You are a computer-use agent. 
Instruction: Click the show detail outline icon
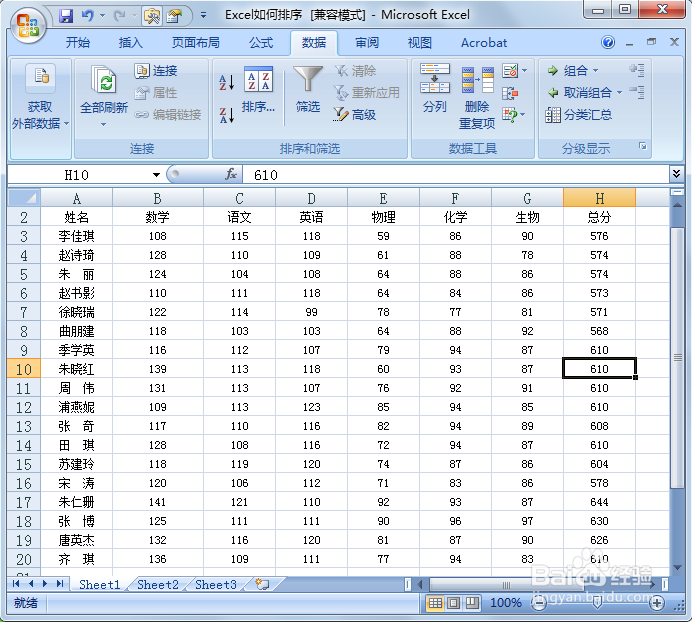(637, 70)
